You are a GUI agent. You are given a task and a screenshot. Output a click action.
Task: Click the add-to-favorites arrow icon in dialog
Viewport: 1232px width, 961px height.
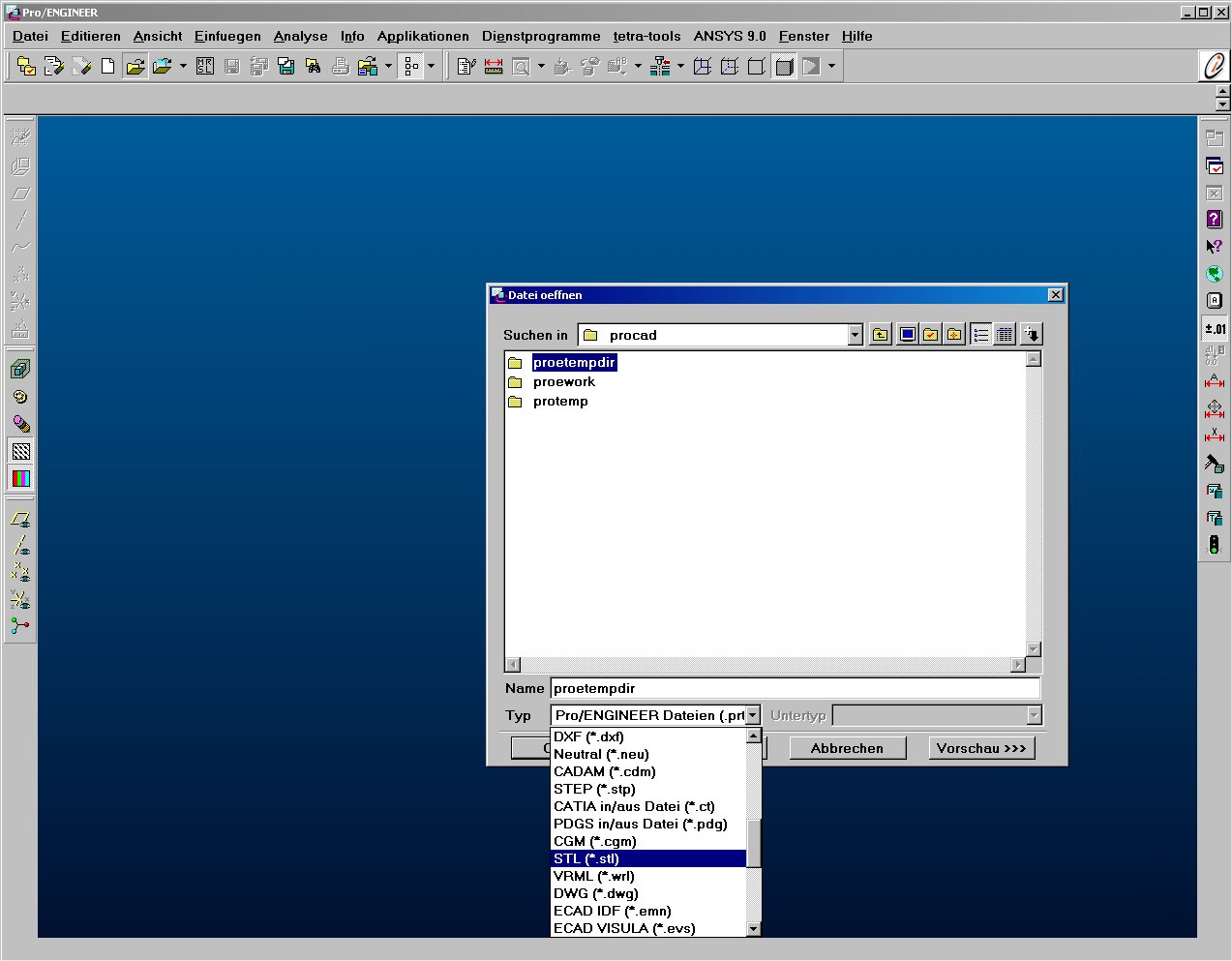(x=1032, y=335)
